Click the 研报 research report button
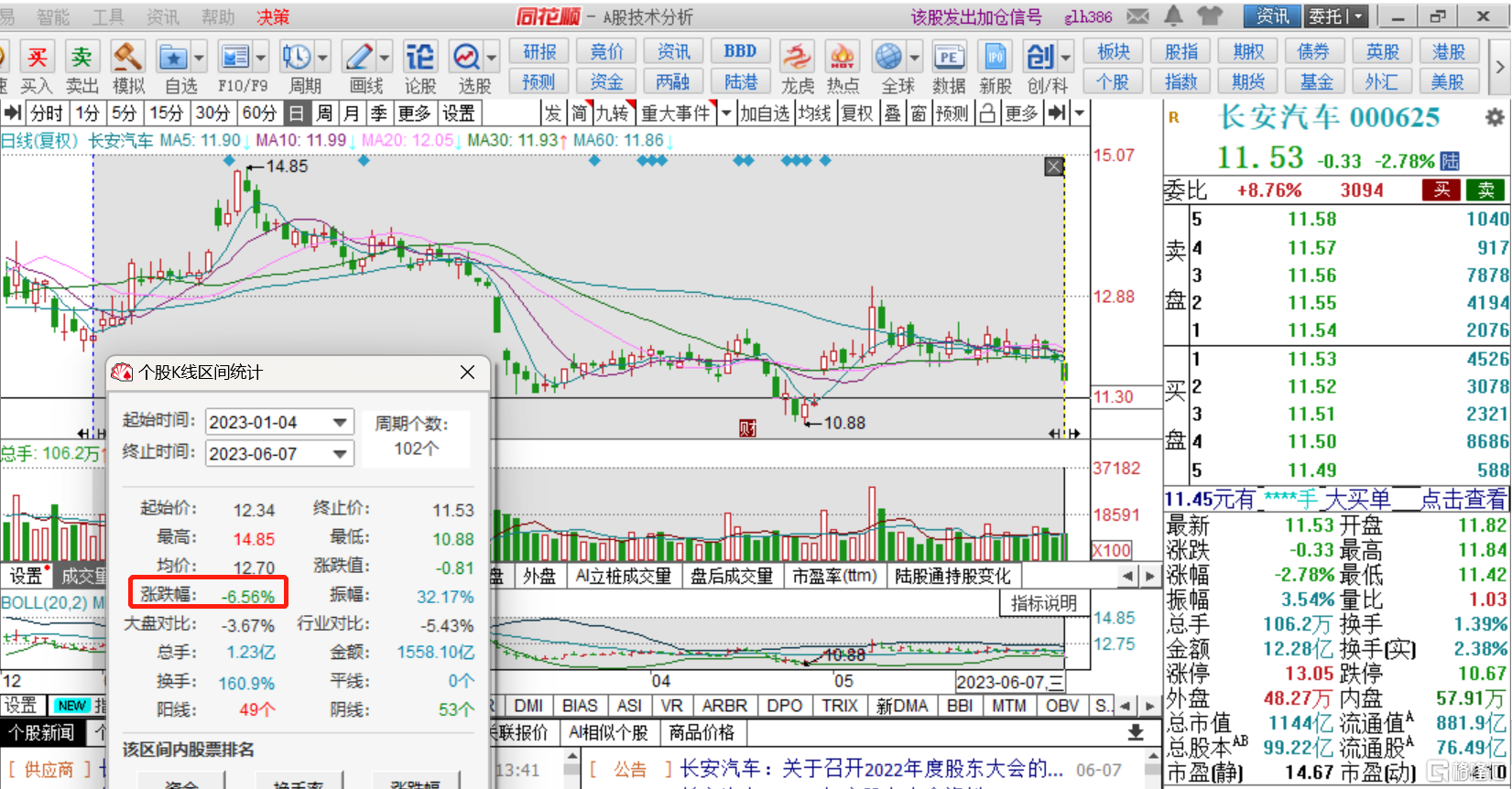 (539, 52)
